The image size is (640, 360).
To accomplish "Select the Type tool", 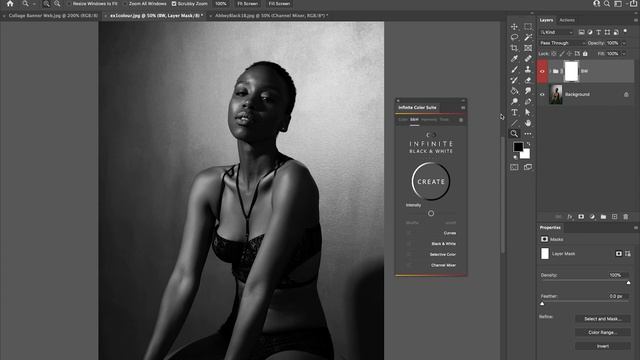I will 514,112.
